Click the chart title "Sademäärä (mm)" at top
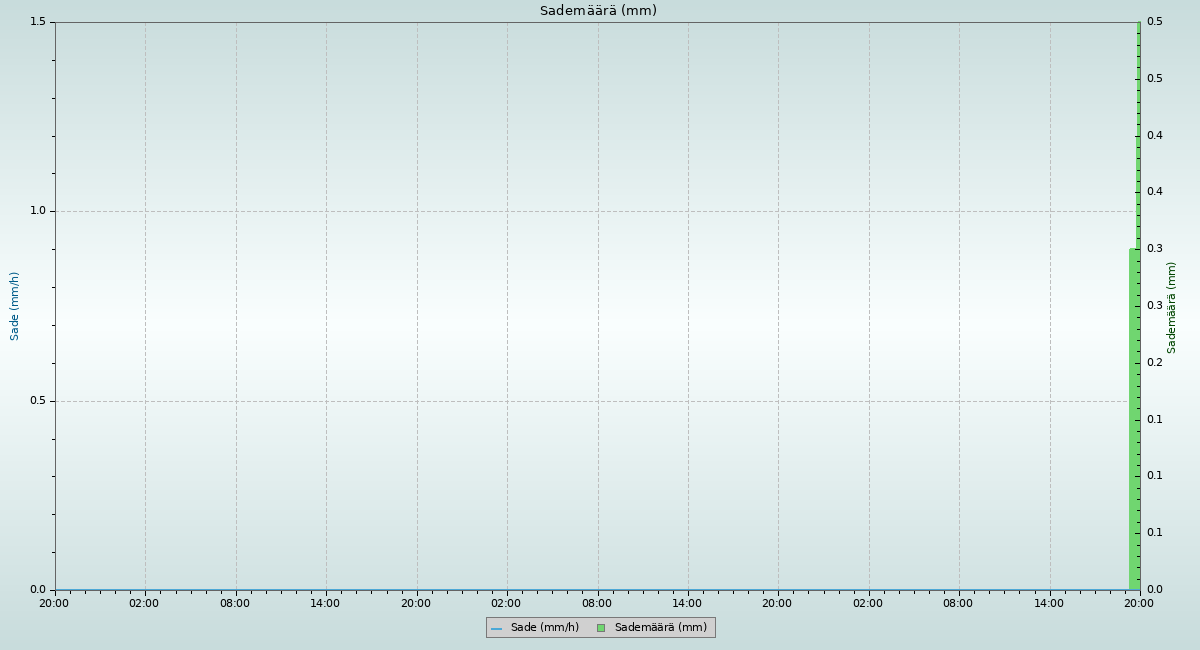Screen dimensions: 1200x650 598,11
